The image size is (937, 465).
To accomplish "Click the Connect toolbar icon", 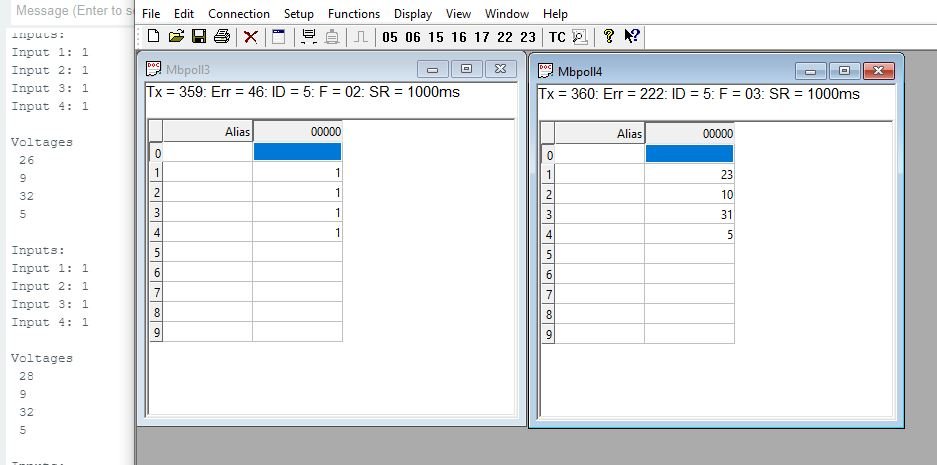I will pos(308,37).
